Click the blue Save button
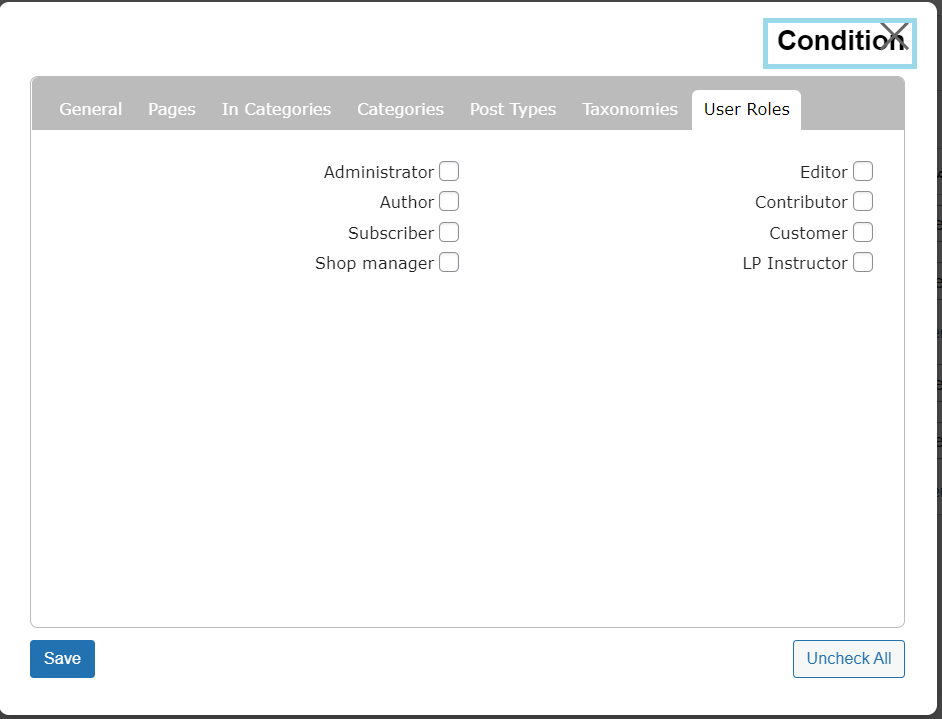This screenshot has width=942, height=719. [62, 659]
